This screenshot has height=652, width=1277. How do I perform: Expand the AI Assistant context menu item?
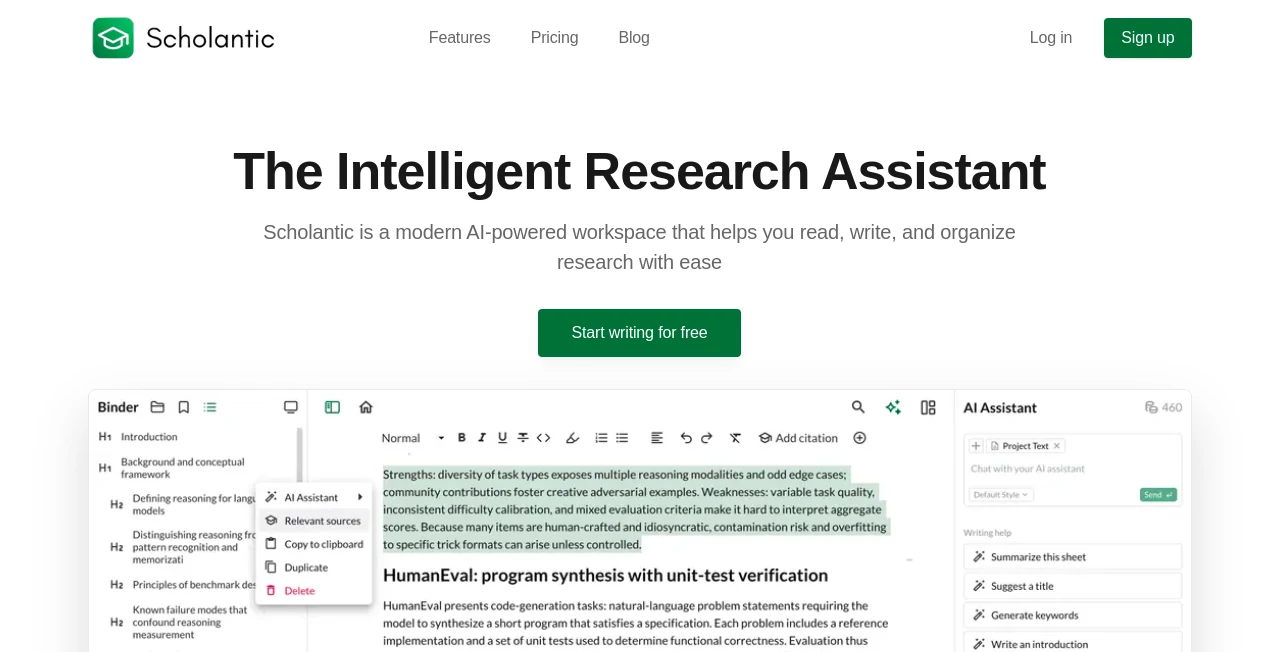(x=311, y=497)
